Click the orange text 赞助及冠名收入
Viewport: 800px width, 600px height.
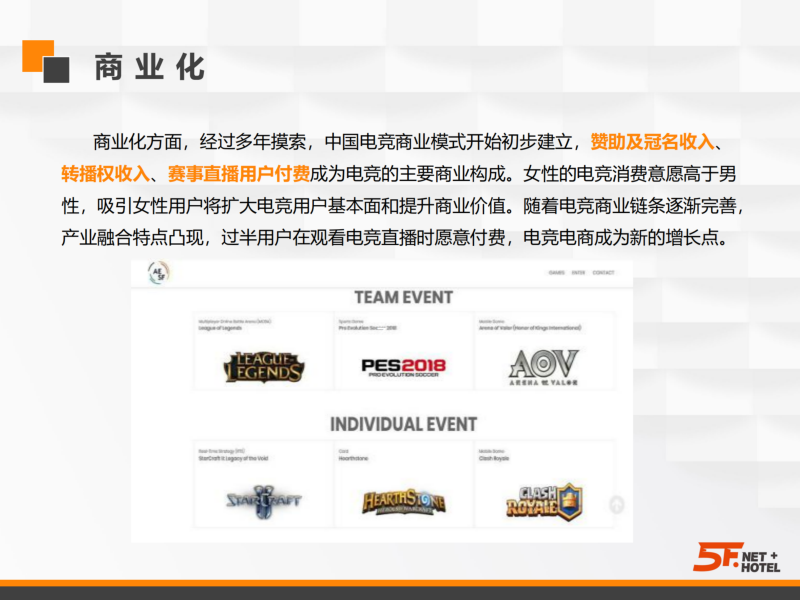click(652, 142)
